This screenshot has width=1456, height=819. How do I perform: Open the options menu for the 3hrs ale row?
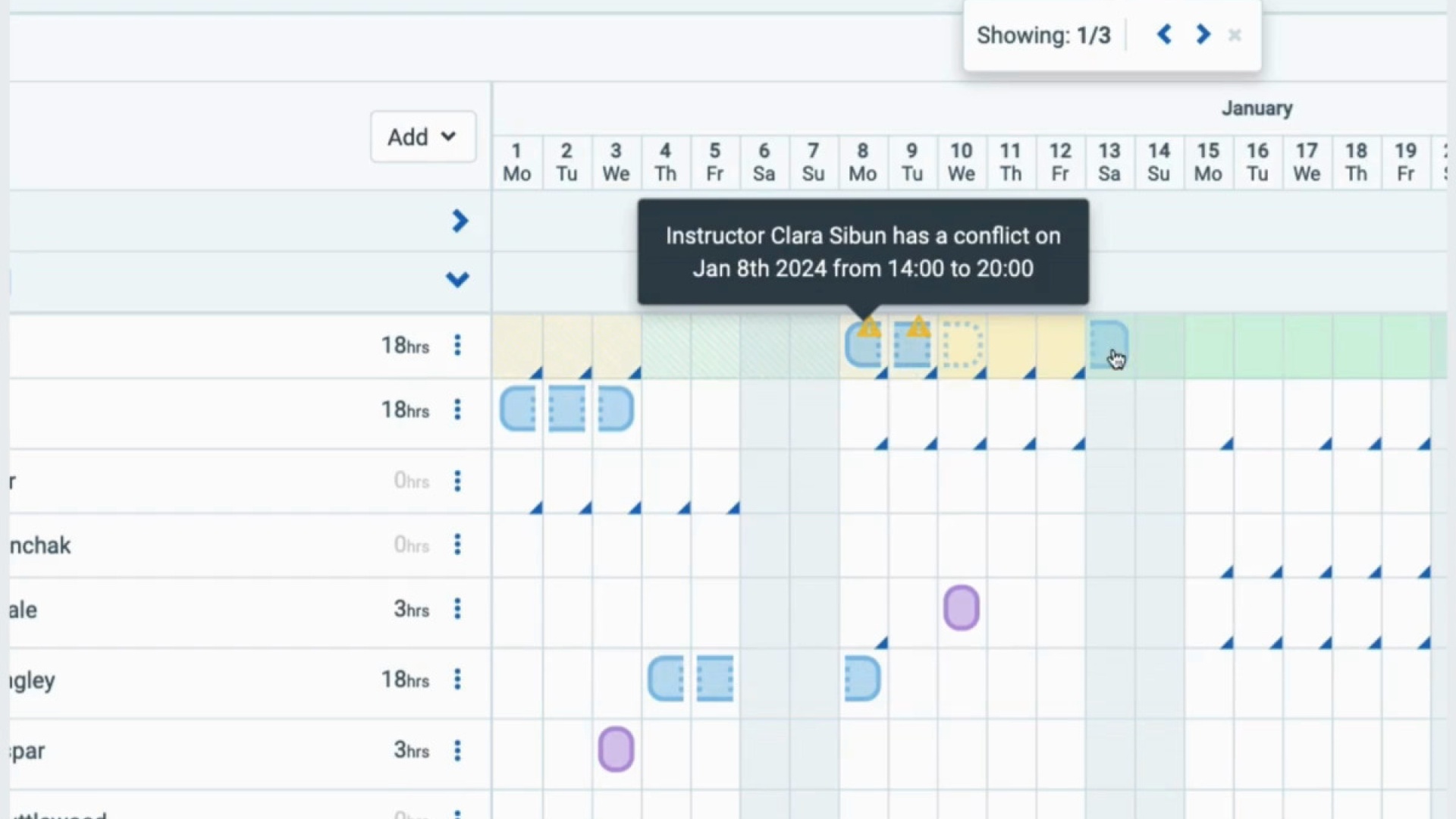[458, 609]
